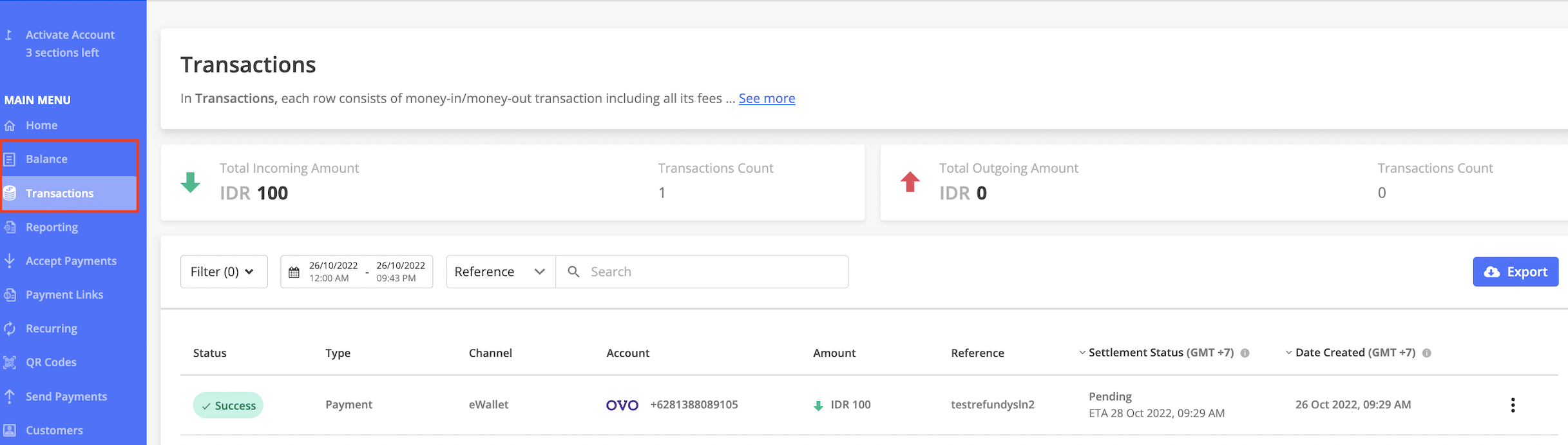Viewport: 1568px width, 445px height.
Task: Click the three-dot menu on transaction row
Action: (1513, 405)
